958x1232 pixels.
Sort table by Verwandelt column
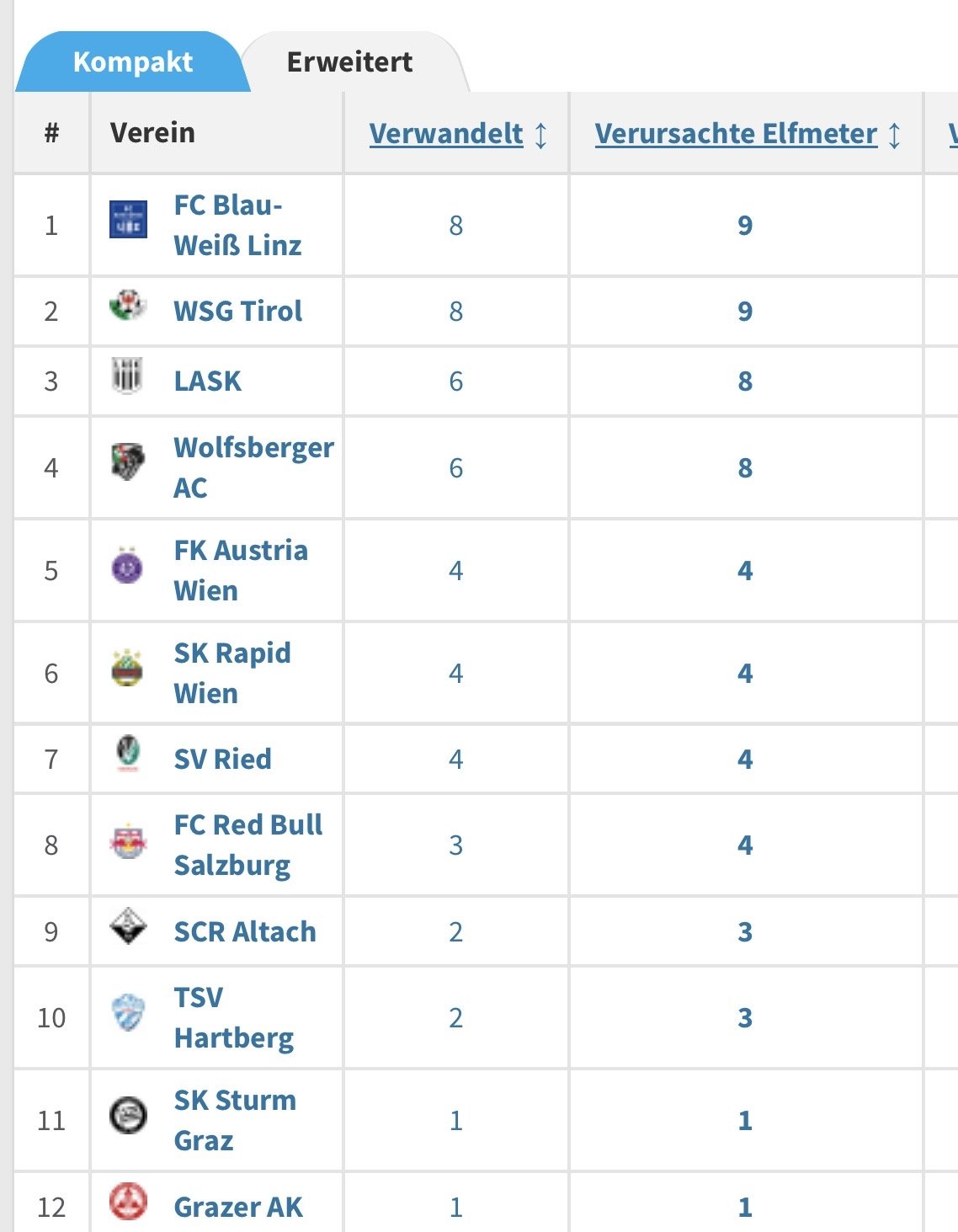(446, 134)
